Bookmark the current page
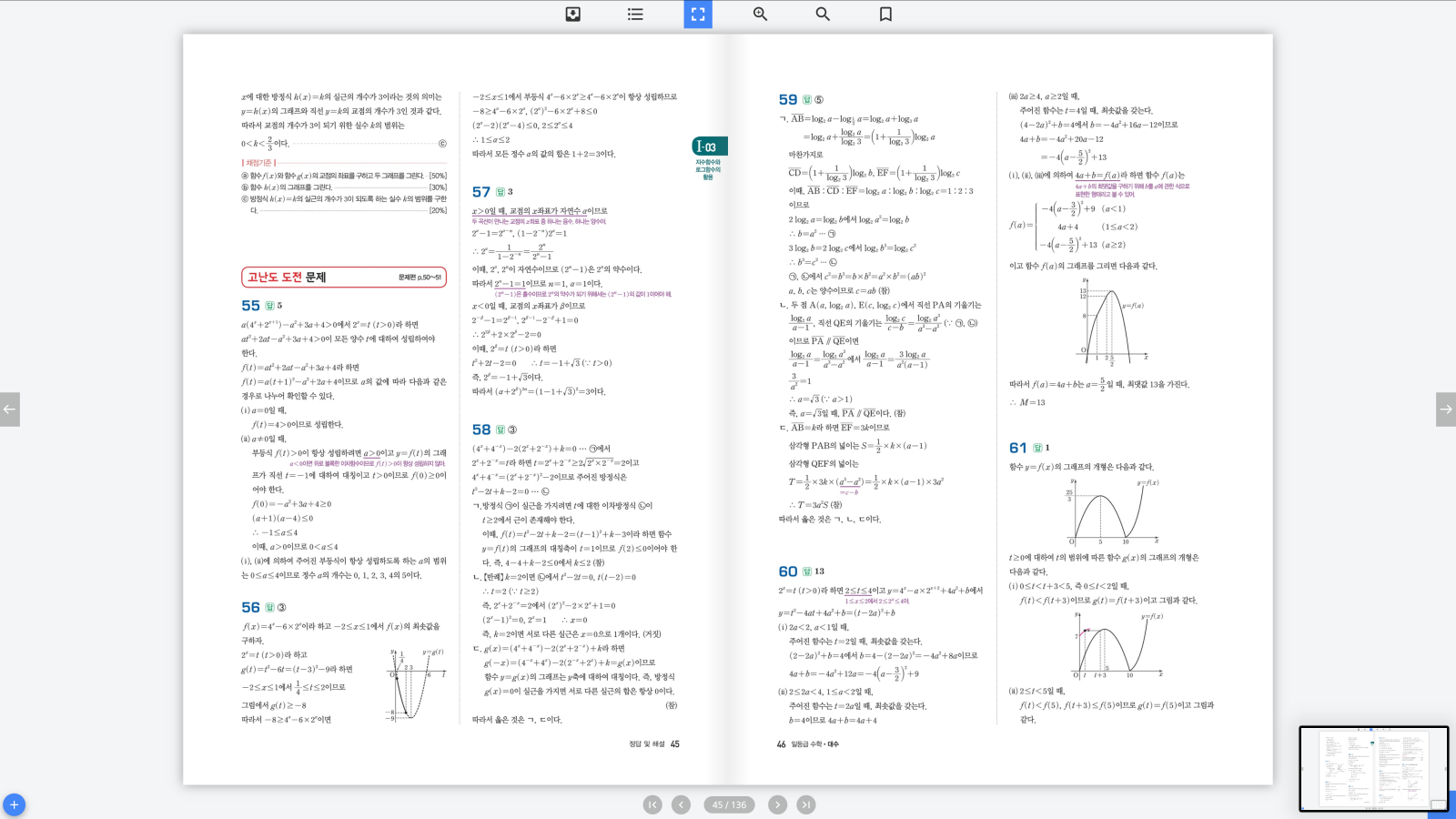The width and height of the screenshot is (1456, 819). pos(885,14)
